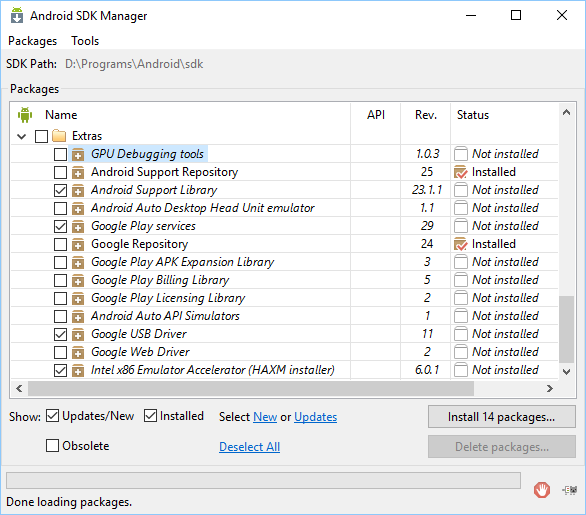Screen dimensions: 586x515
Task: Uncheck the Intel x86 Emulator Accelerator checkbox
Action: click(60, 370)
